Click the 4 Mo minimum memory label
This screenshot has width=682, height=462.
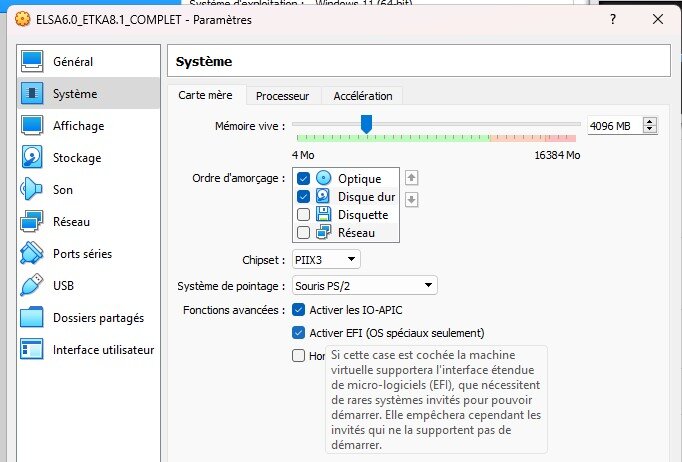[303, 155]
